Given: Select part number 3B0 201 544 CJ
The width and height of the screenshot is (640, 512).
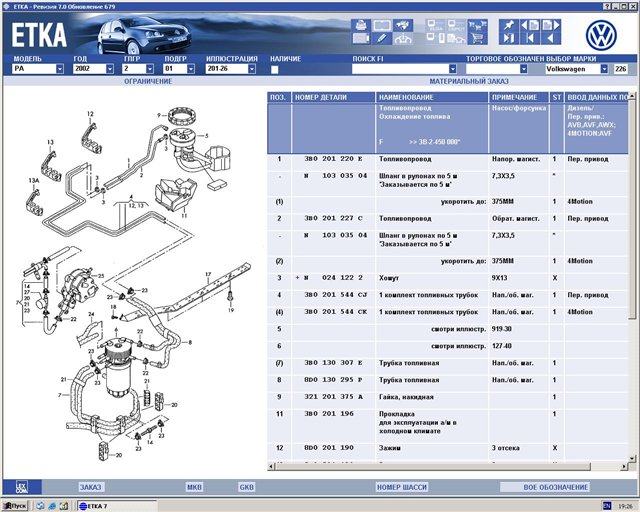Looking at the screenshot, I should coord(336,295).
